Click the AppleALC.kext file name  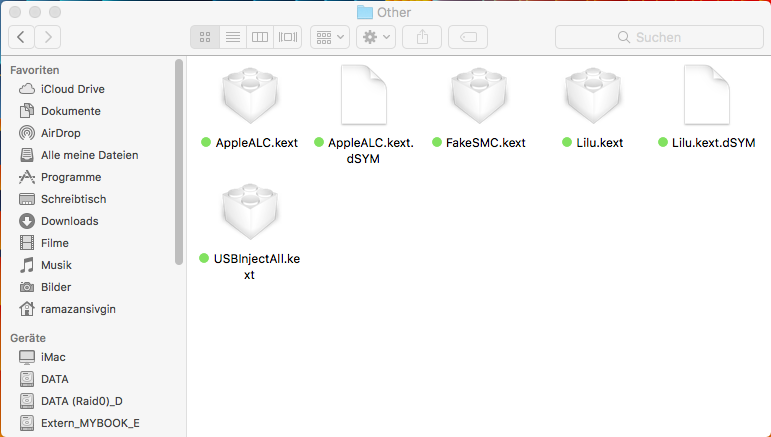[257, 143]
